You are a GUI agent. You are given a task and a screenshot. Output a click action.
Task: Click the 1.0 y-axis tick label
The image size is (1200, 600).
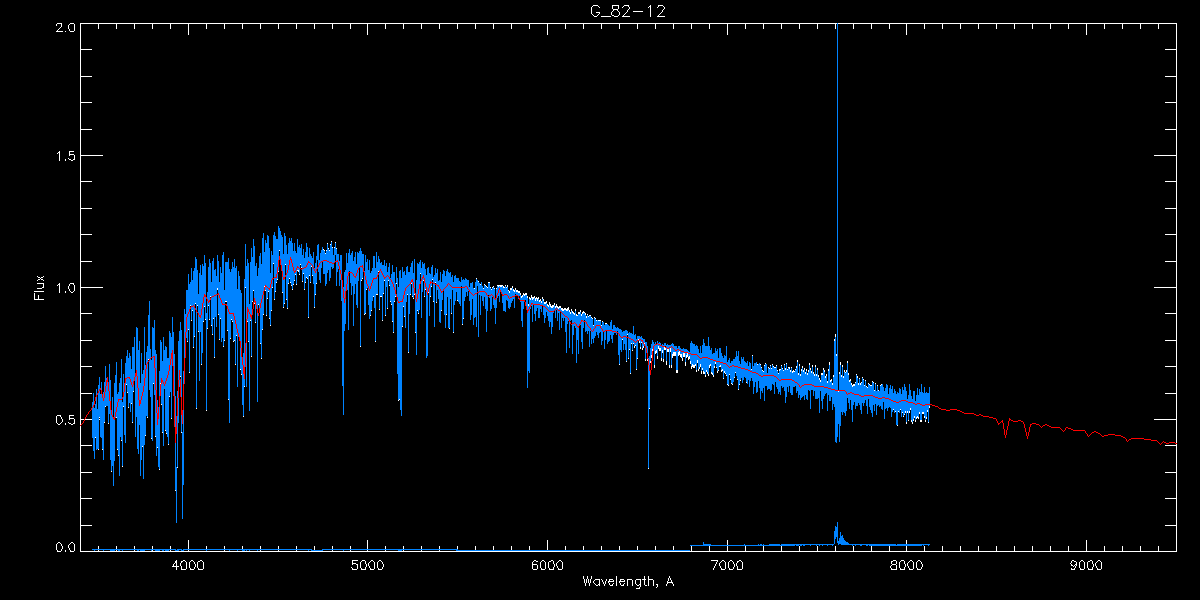point(66,288)
